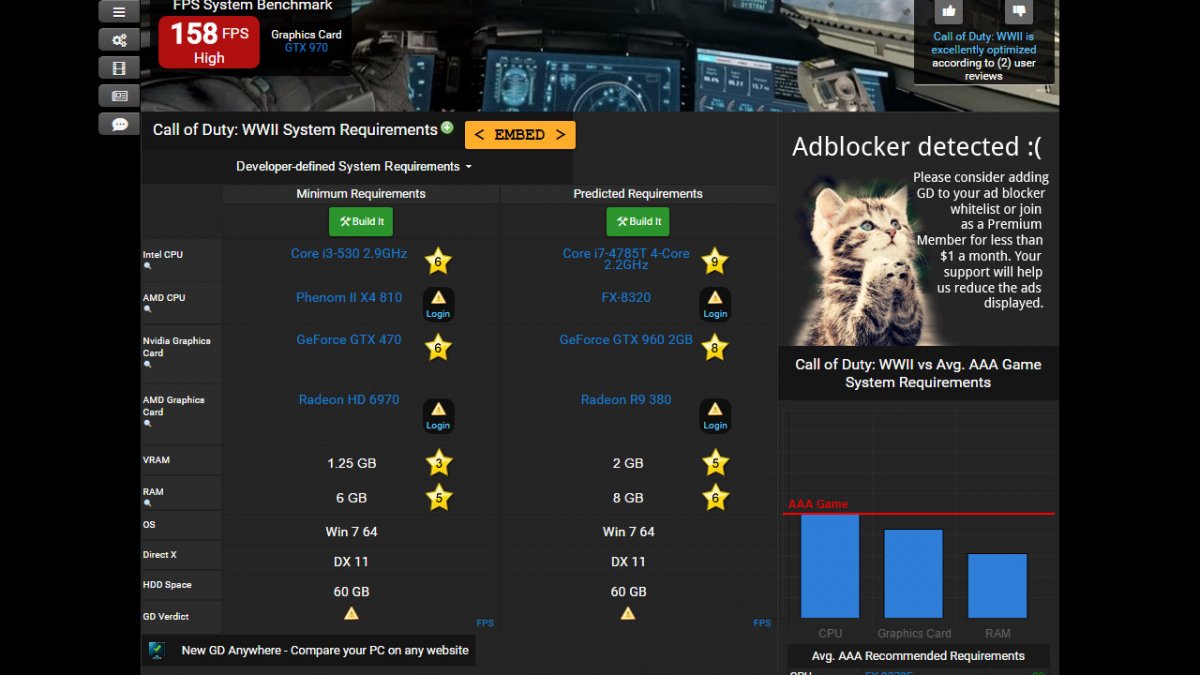The width and height of the screenshot is (1200, 675).
Task: Click predicted '60 GB' HDD Space value
Action: click(x=628, y=592)
